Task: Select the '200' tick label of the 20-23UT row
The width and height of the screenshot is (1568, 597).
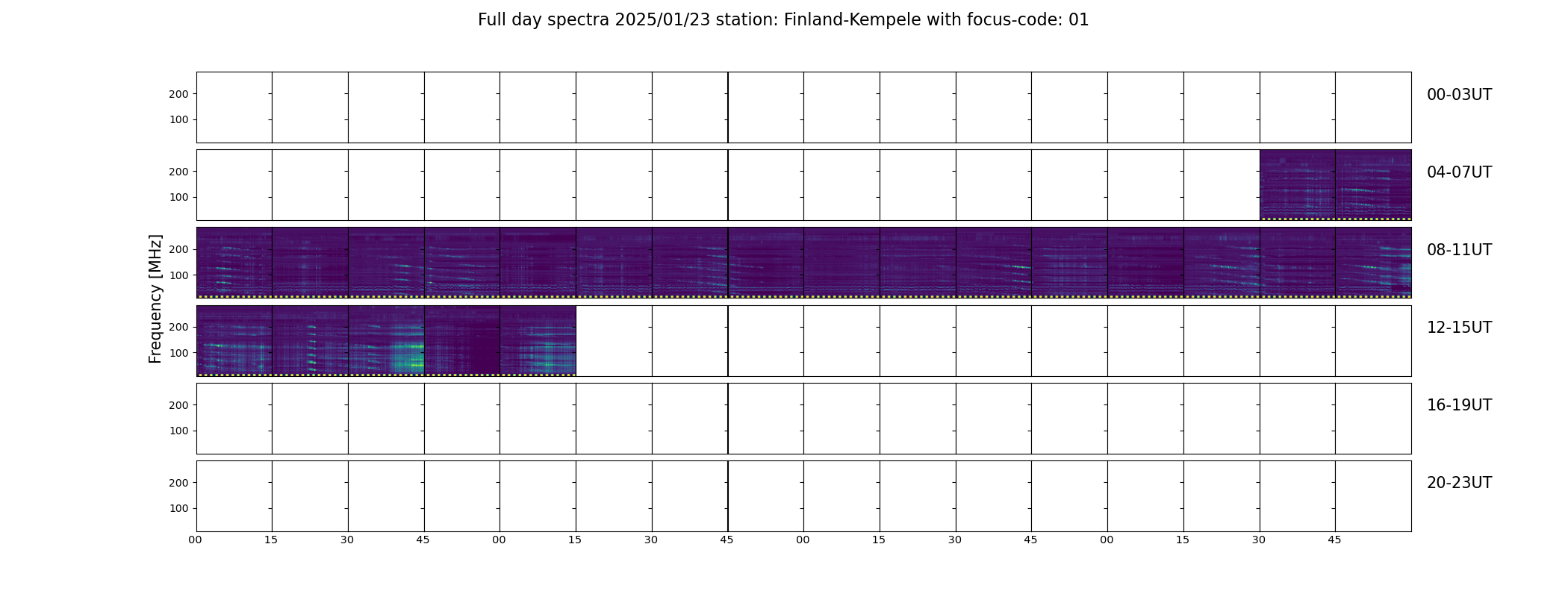Action: pyautogui.click(x=178, y=483)
